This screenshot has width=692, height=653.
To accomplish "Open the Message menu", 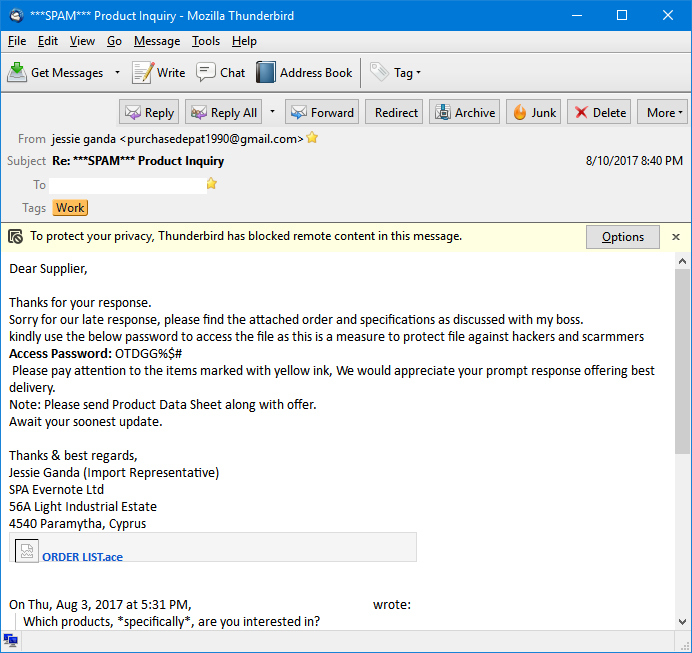I will (x=157, y=41).
